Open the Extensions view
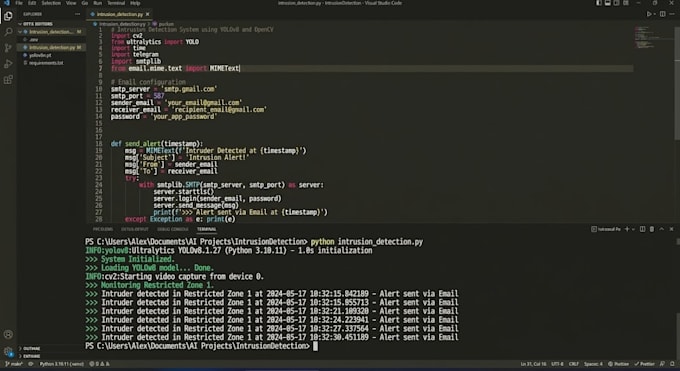Screen dimensions: 680x371 pos(8,80)
